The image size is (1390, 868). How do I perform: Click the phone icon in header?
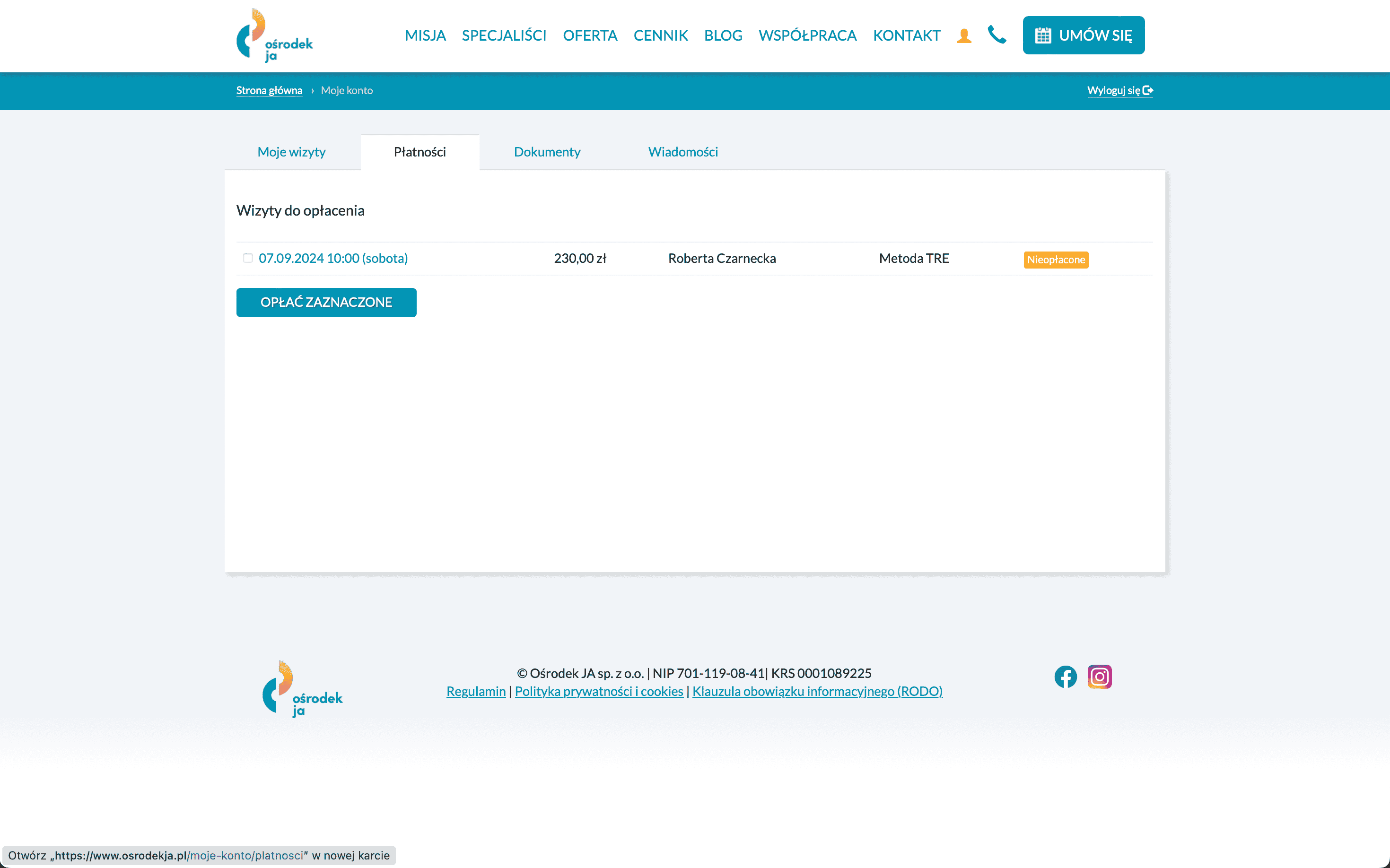coord(997,35)
